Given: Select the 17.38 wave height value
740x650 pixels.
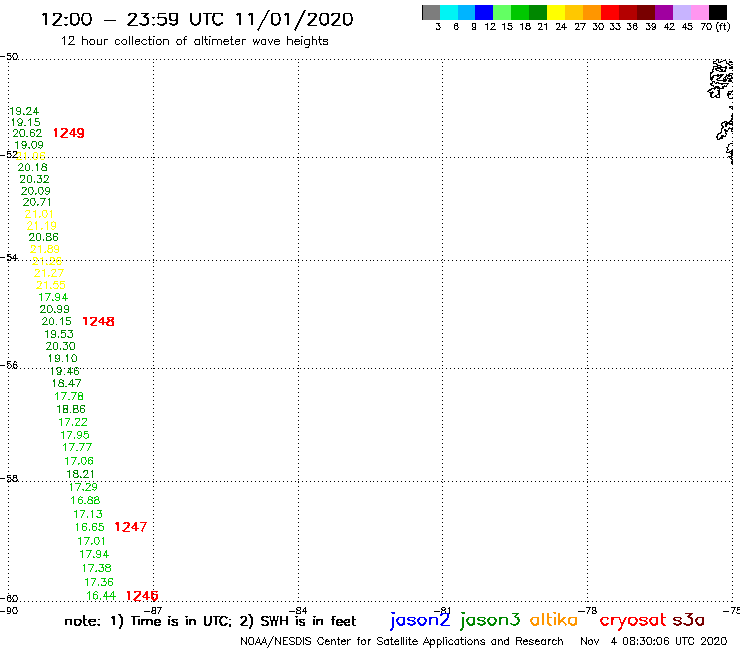Looking at the screenshot, I should pos(96,568).
